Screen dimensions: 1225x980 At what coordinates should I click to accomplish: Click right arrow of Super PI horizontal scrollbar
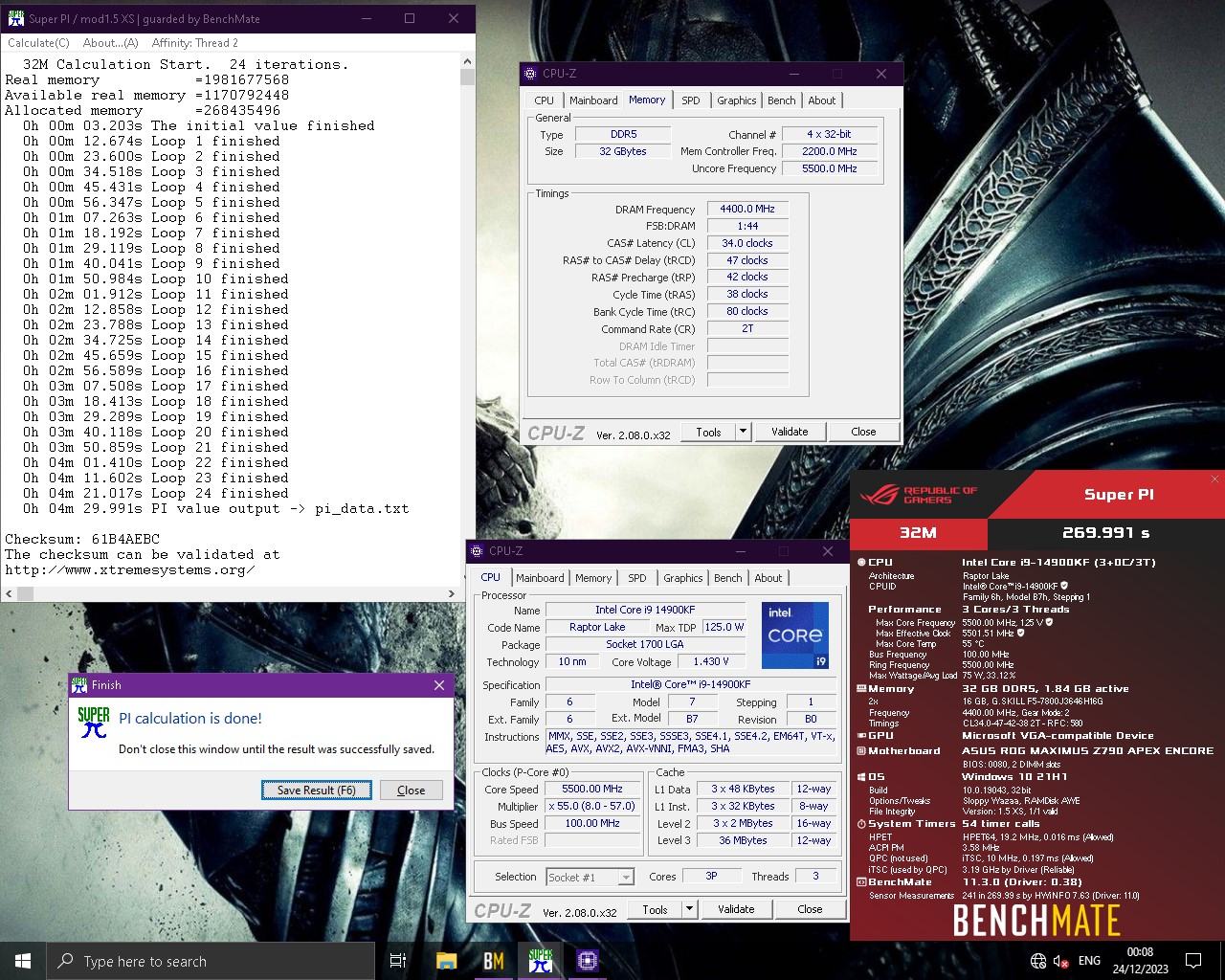coord(452,593)
